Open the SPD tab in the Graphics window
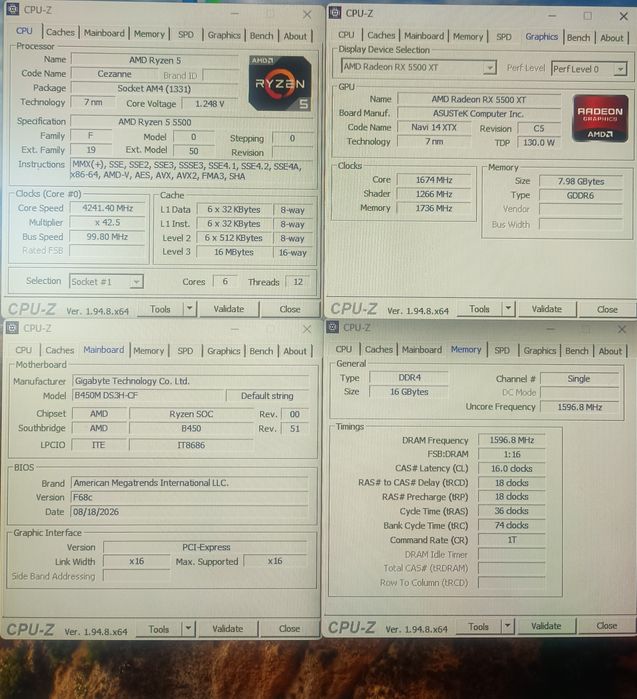 (504, 37)
